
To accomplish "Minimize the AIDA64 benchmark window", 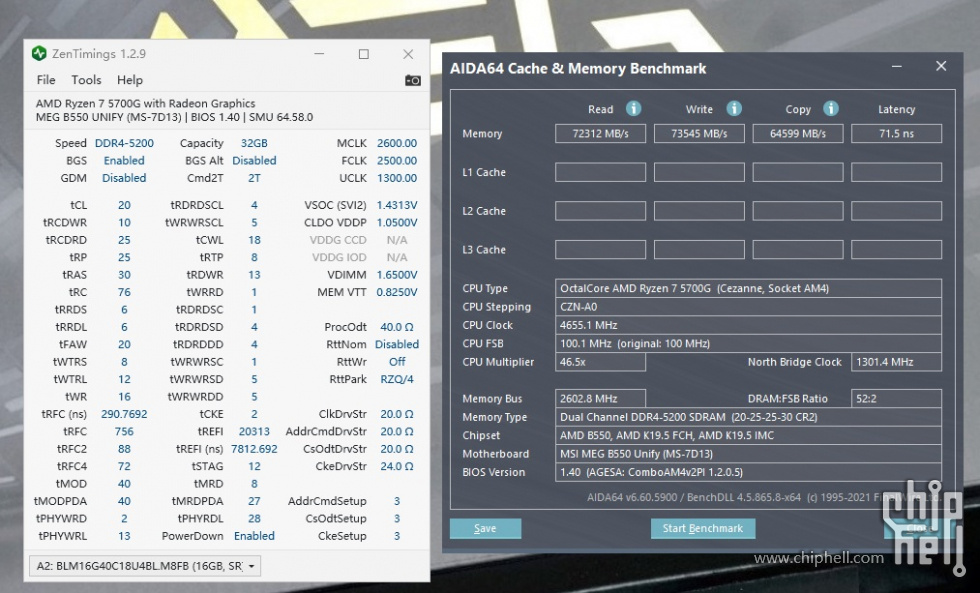I will pyautogui.click(x=897, y=66).
